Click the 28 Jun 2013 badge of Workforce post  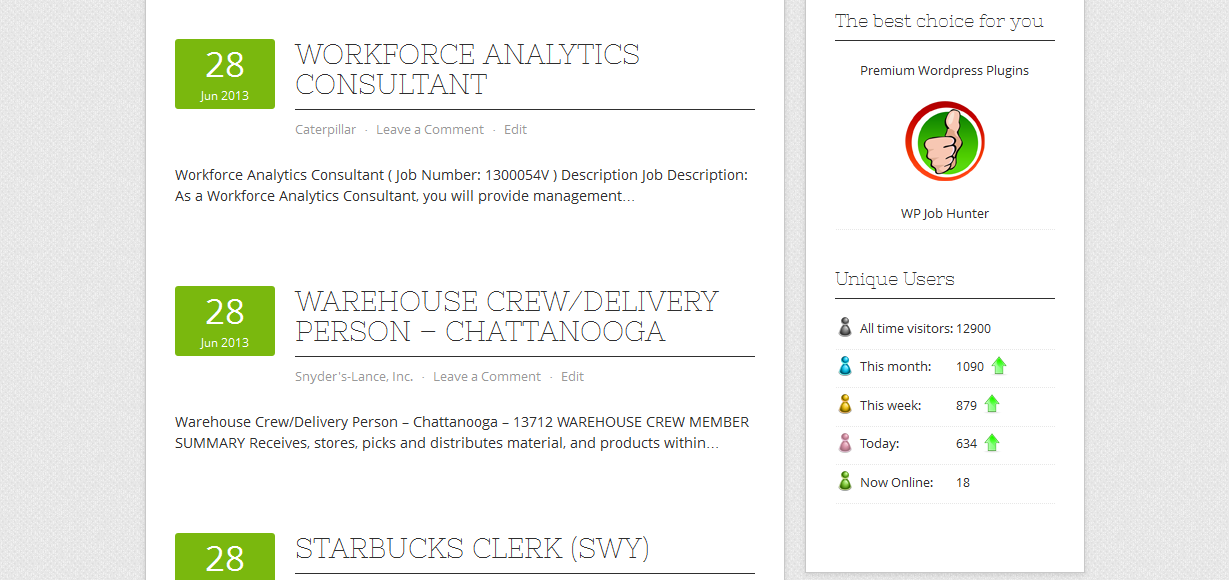225,74
